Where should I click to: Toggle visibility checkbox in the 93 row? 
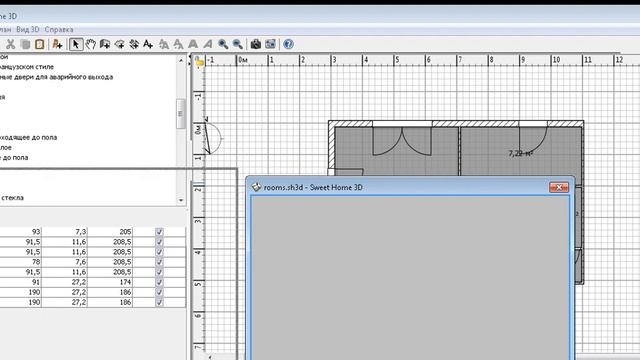point(159,232)
